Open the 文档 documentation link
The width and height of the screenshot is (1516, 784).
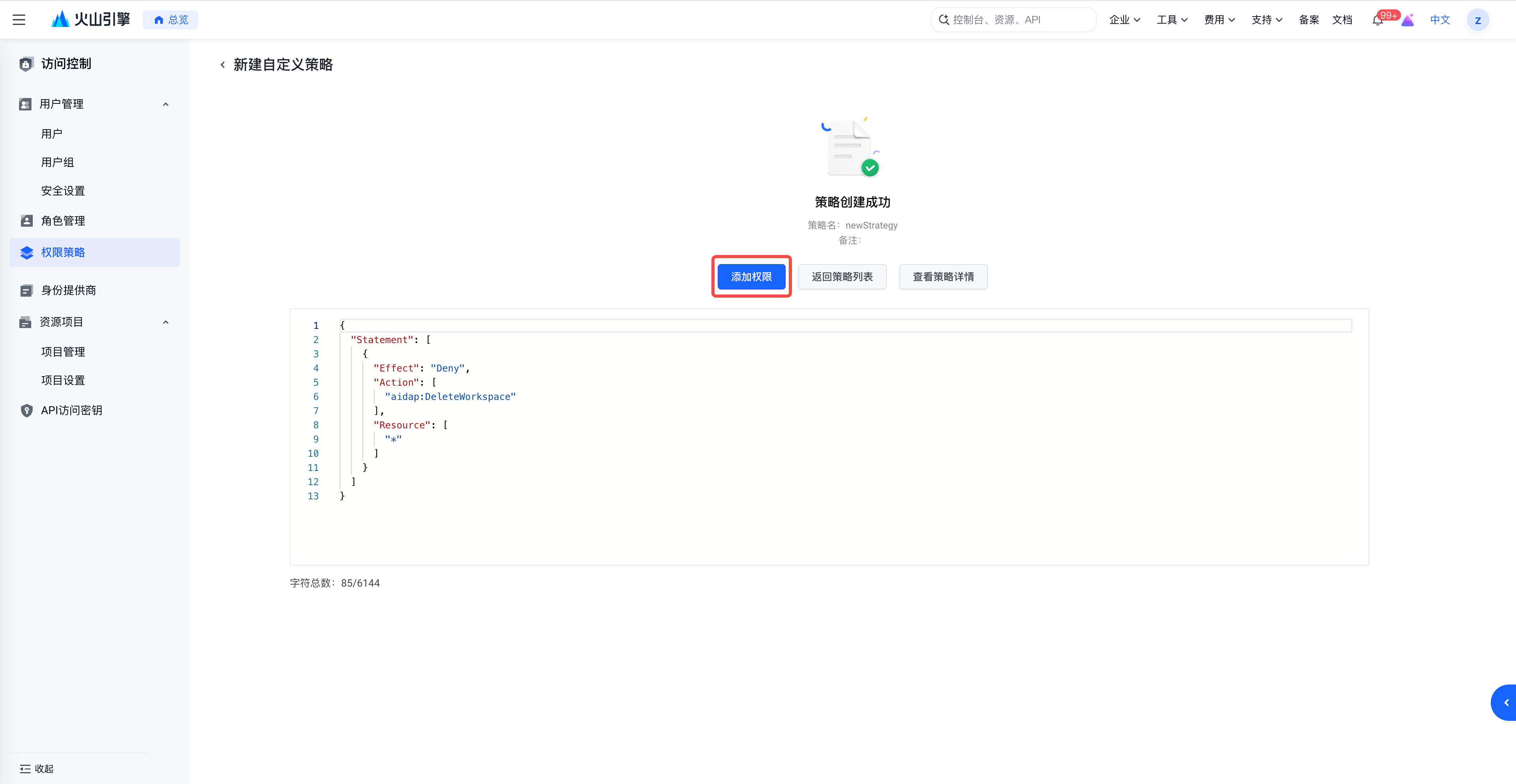pyautogui.click(x=1342, y=20)
